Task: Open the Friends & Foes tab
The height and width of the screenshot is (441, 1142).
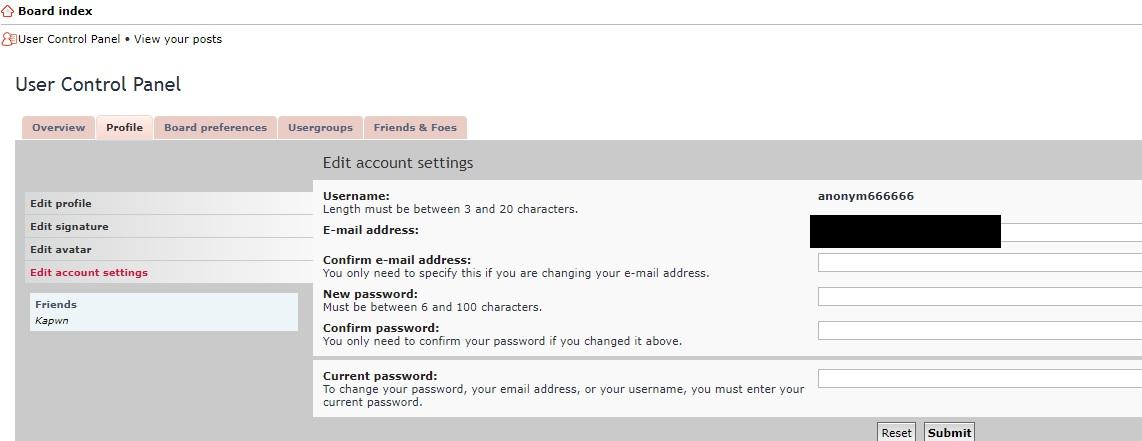Action: click(415, 128)
